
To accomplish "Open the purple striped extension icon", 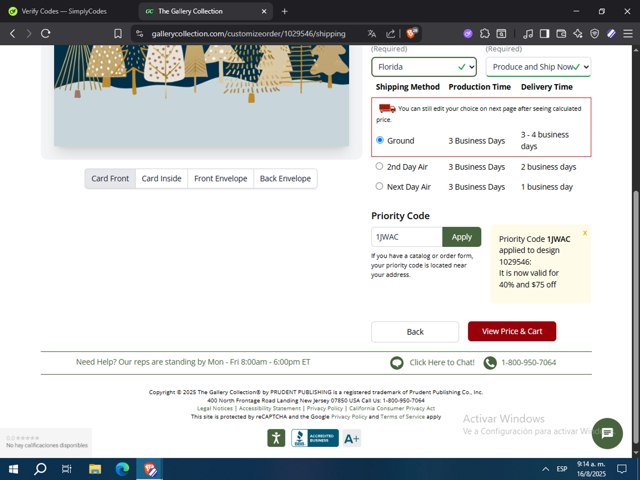I will (x=611, y=33).
